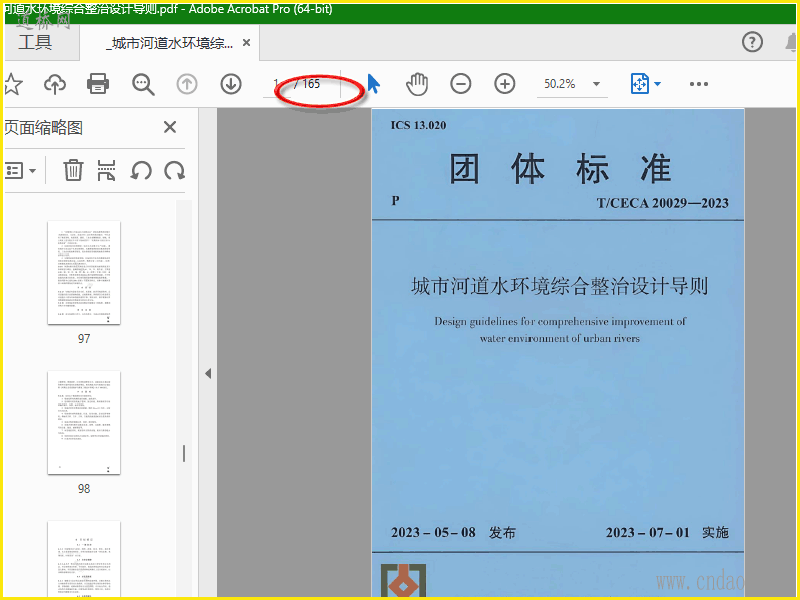Select page 97 thumbnail
Viewport: 800px width, 600px height.
point(84,273)
